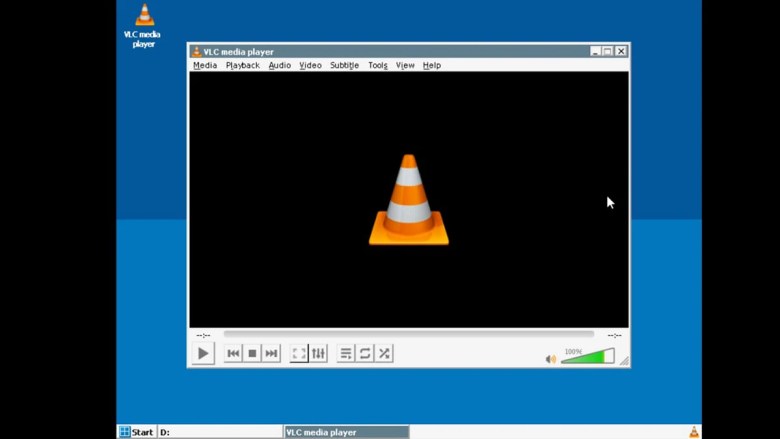
Task: Toggle fullscreen video mode
Action: (299, 353)
